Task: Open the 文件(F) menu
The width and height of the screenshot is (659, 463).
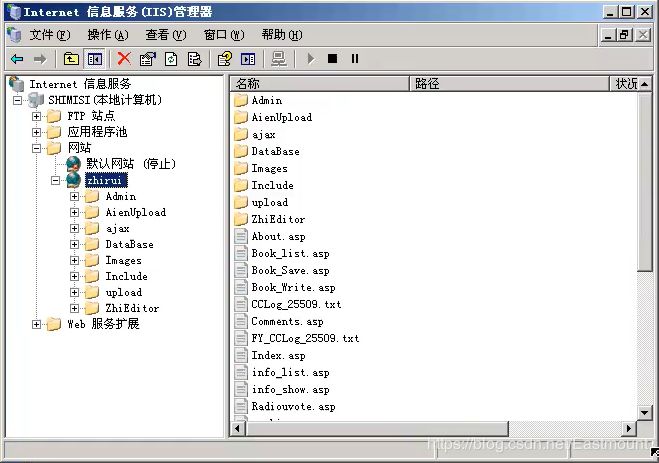Action: 50,35
